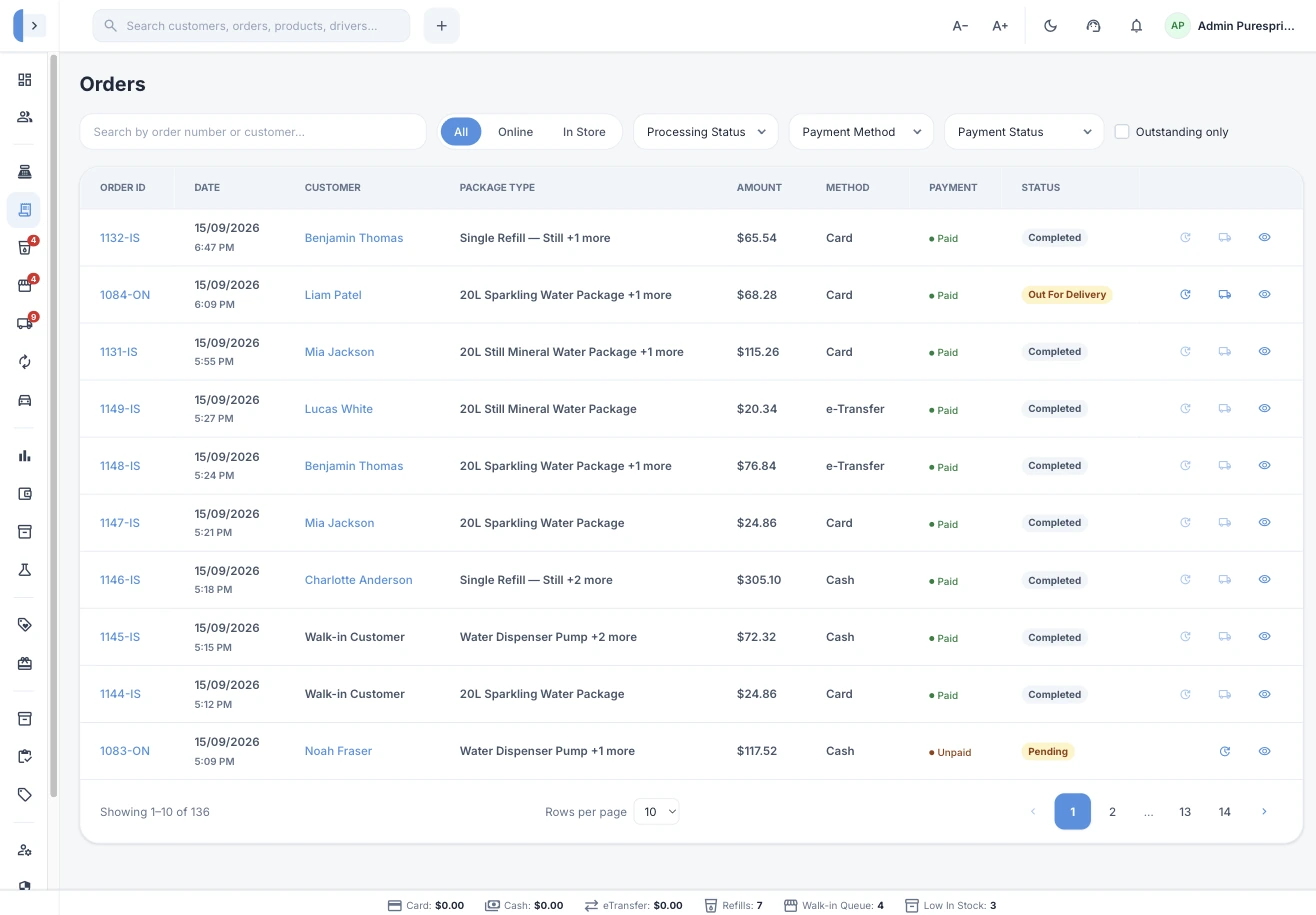Increase font size with the A+ button
The image size is (1316, 915).
(x=1000, y=26)
